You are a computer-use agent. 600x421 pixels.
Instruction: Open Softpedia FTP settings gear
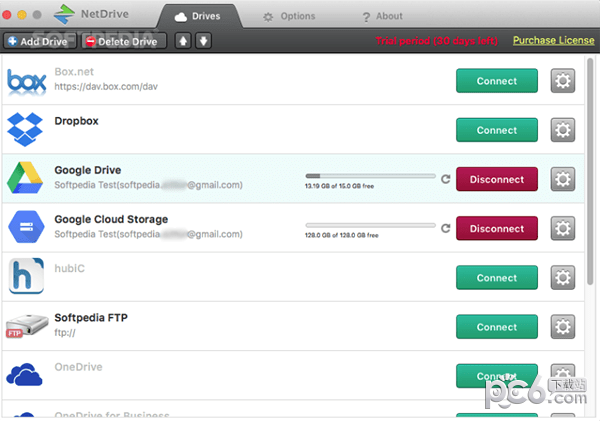pos(562,327)
